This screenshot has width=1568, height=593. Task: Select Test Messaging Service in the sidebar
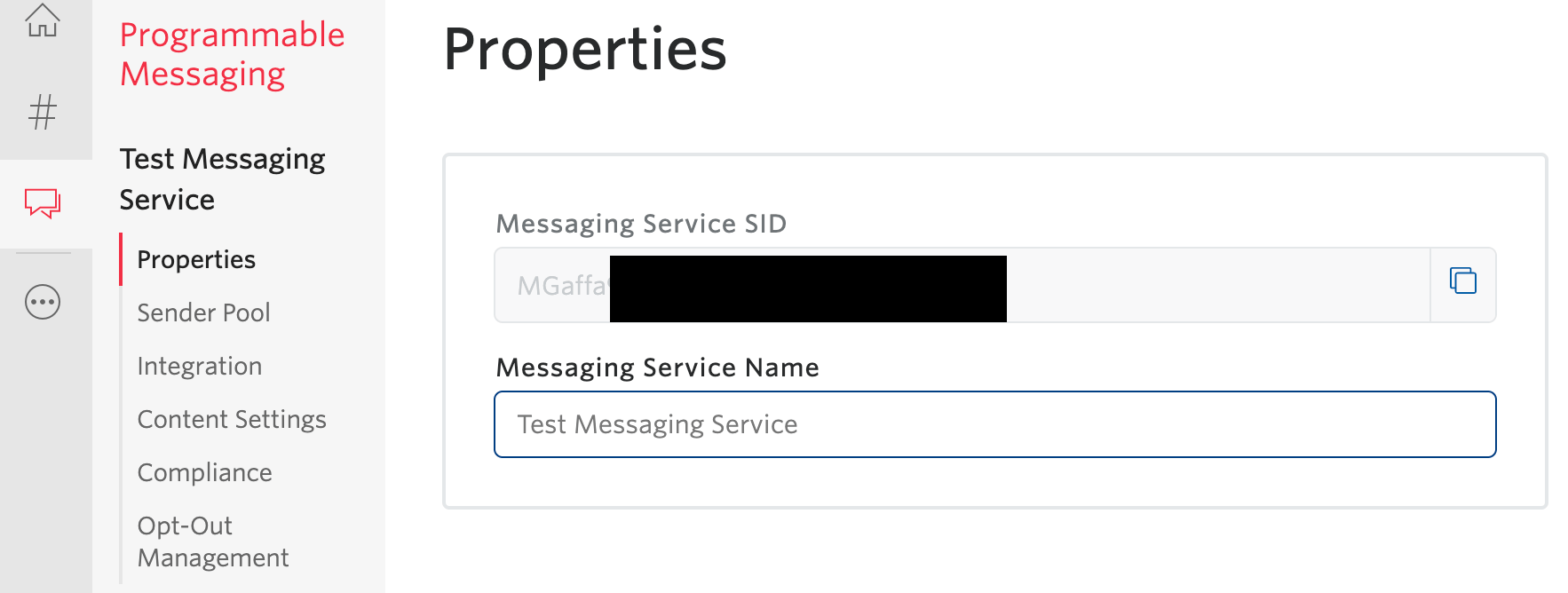click(x=222, y=178)
